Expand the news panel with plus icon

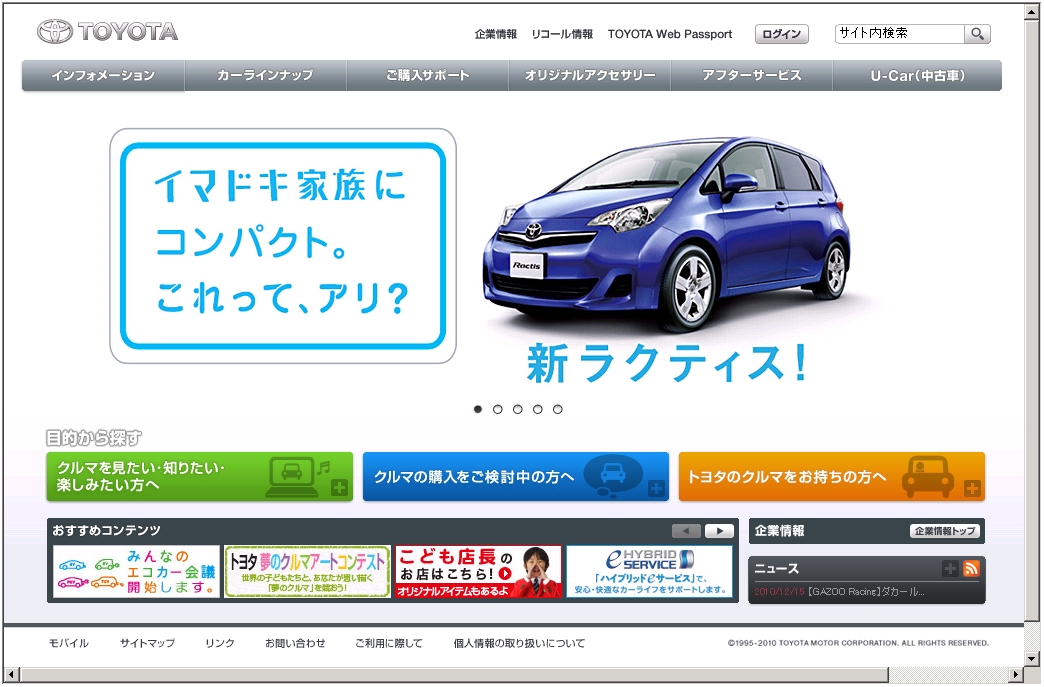950,569
